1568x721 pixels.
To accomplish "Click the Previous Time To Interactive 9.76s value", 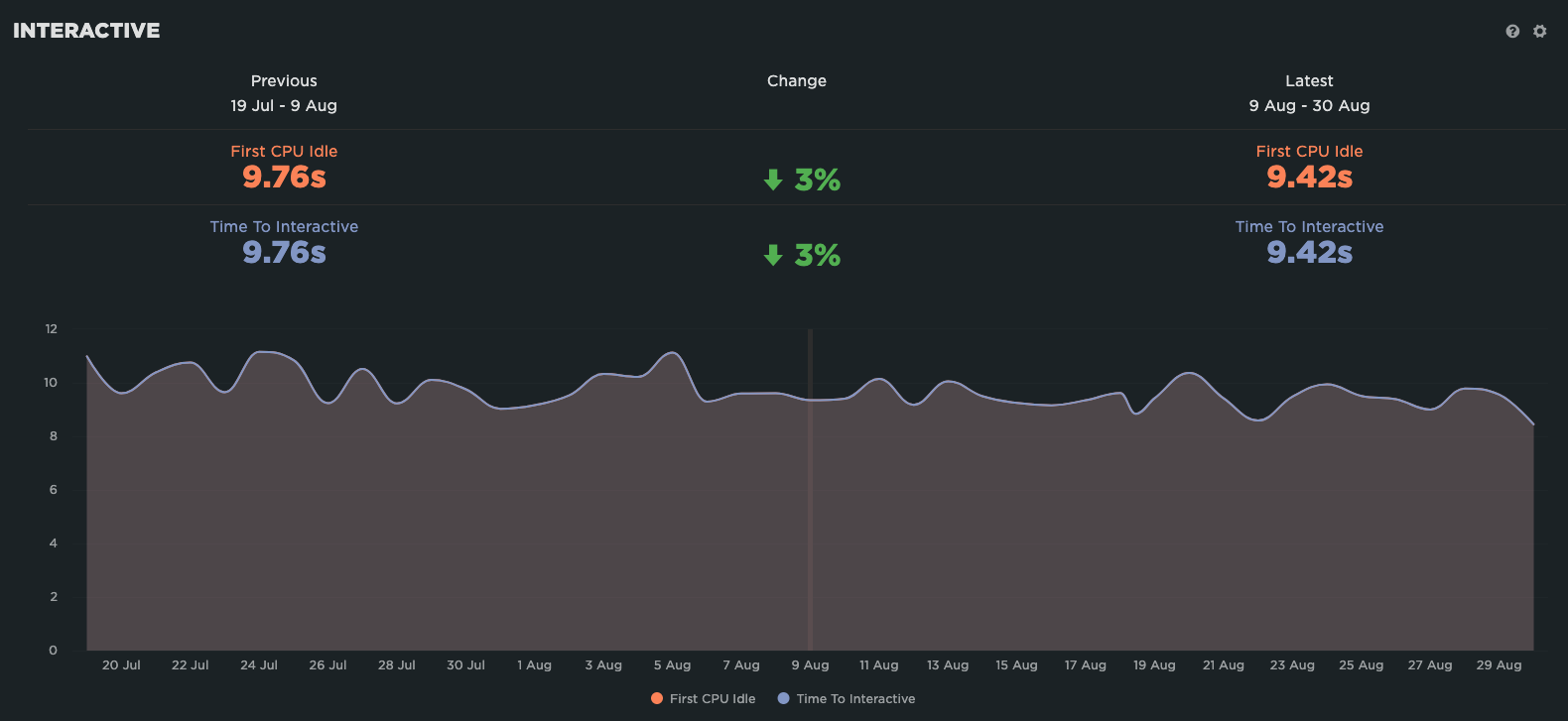I will click(x=284, y=253).
